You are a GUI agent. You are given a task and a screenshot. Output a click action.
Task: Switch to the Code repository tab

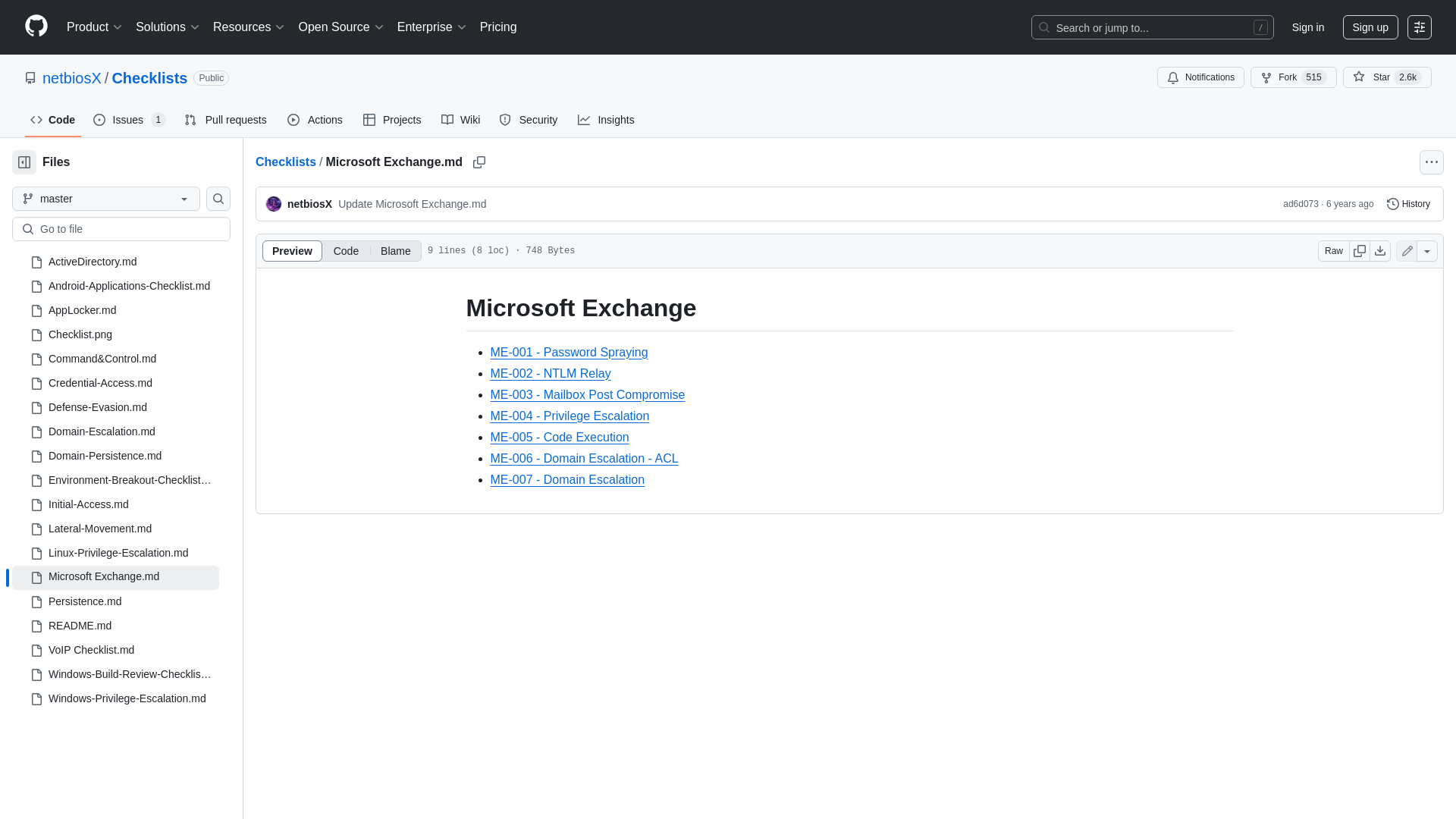pyautogui.click(x=52, y=120)
